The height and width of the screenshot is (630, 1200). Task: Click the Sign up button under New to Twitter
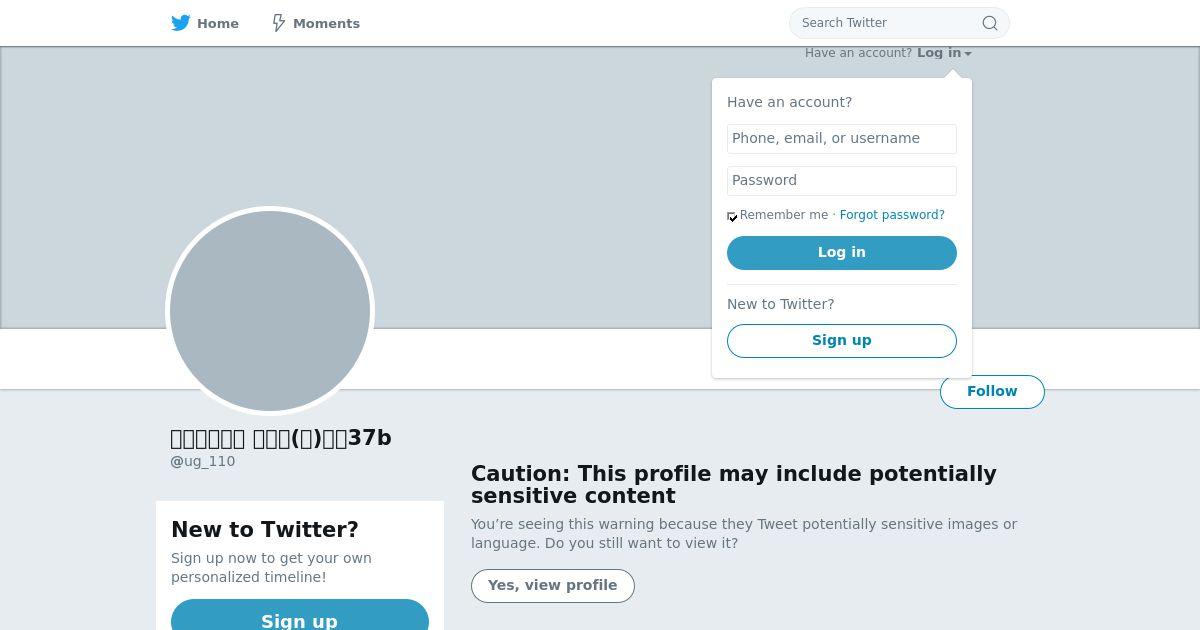click(x=300, y=615)
